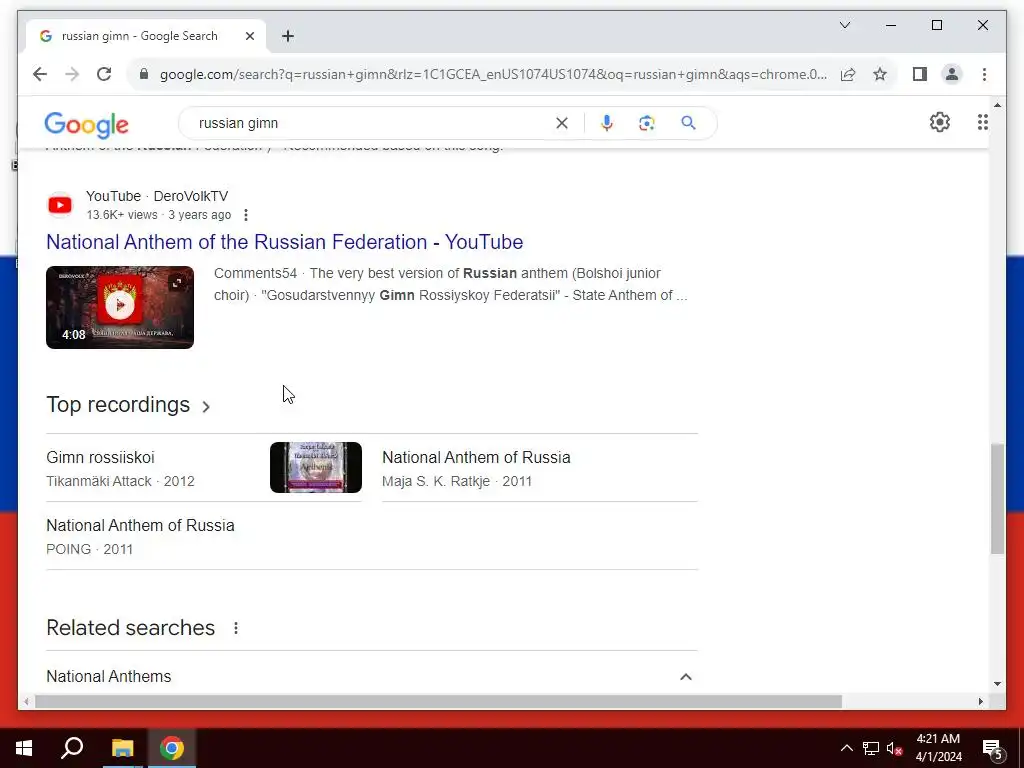Open tab search chevron in title bar
The height and width of the screenshot is (768, 1024).
point(844,25)
